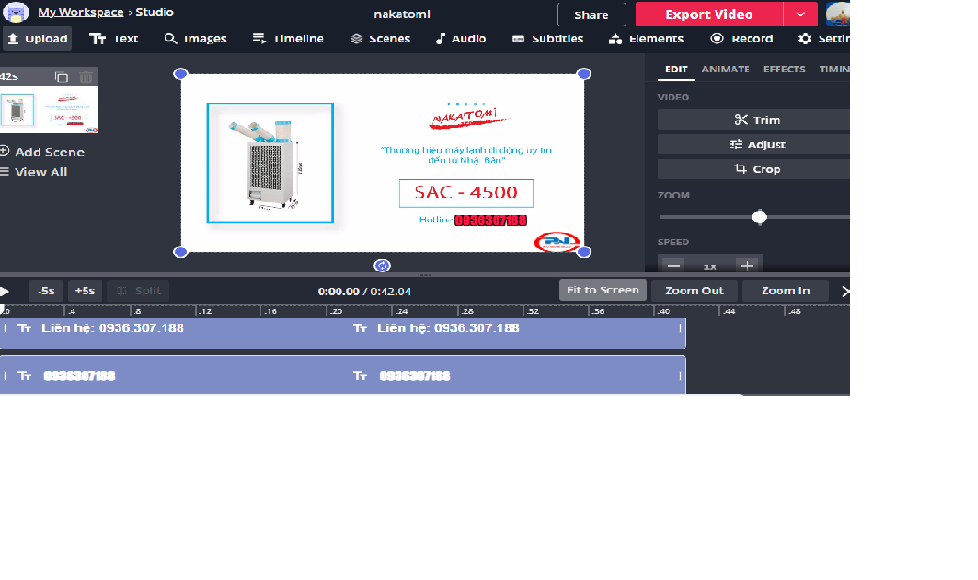Click Export Video button
978x580 pixels.
pyautogui.click(x=709, y=14)
